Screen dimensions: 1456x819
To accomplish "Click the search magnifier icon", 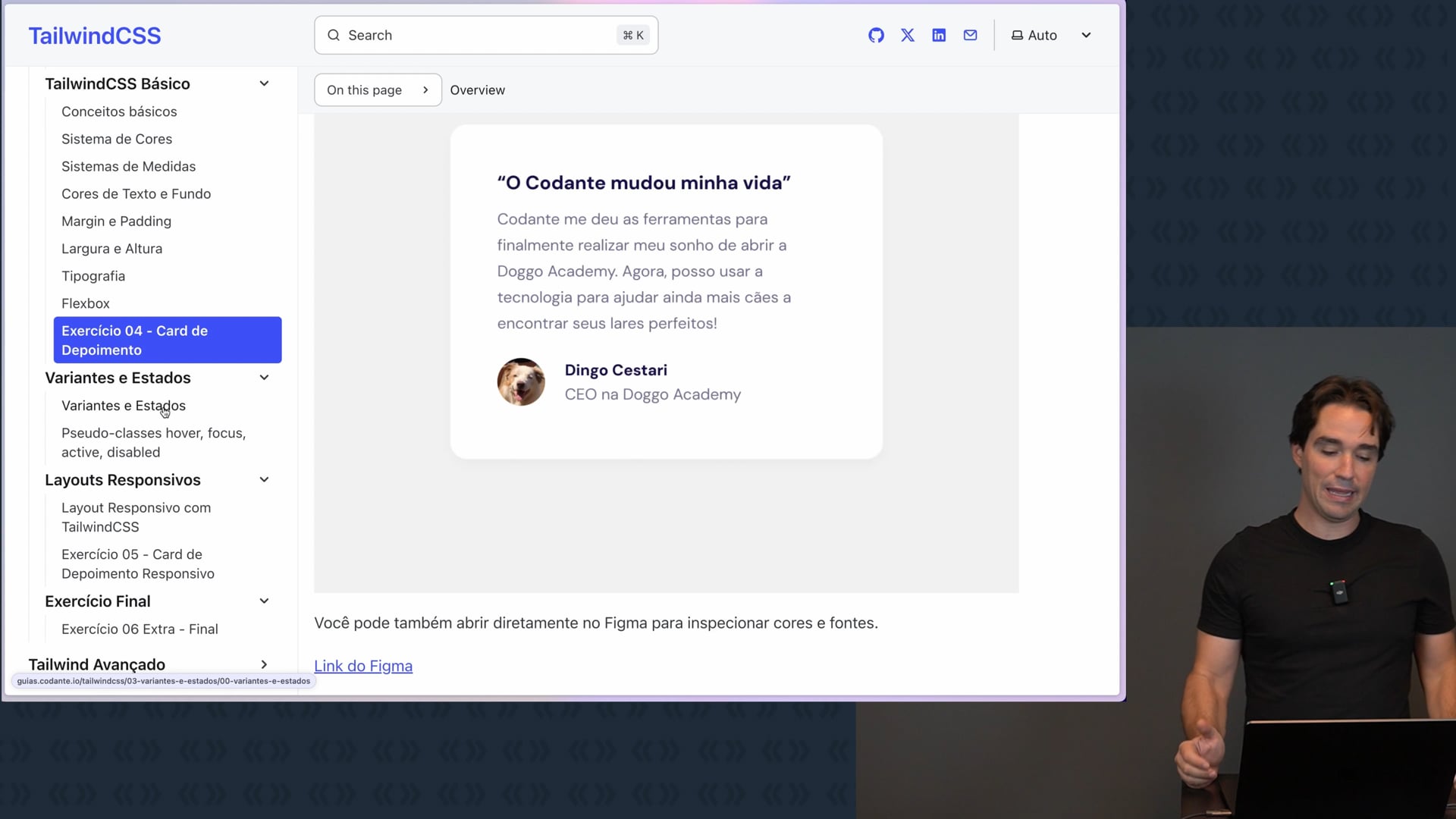I will tap(334, 36).
